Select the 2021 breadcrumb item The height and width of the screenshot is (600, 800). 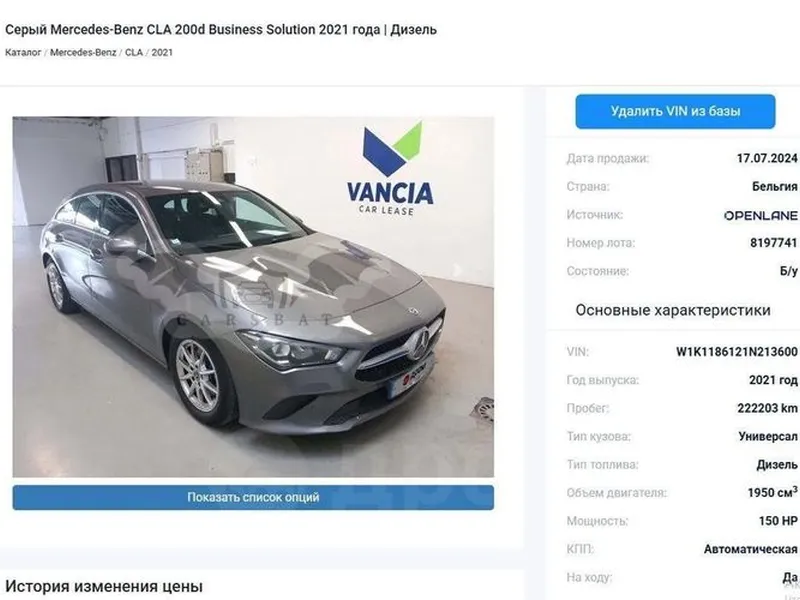162,52
